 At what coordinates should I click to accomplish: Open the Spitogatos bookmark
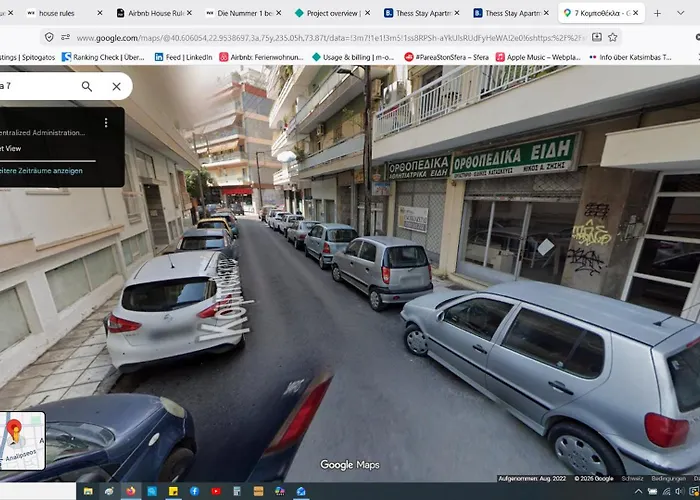click(x=27, y=57)
